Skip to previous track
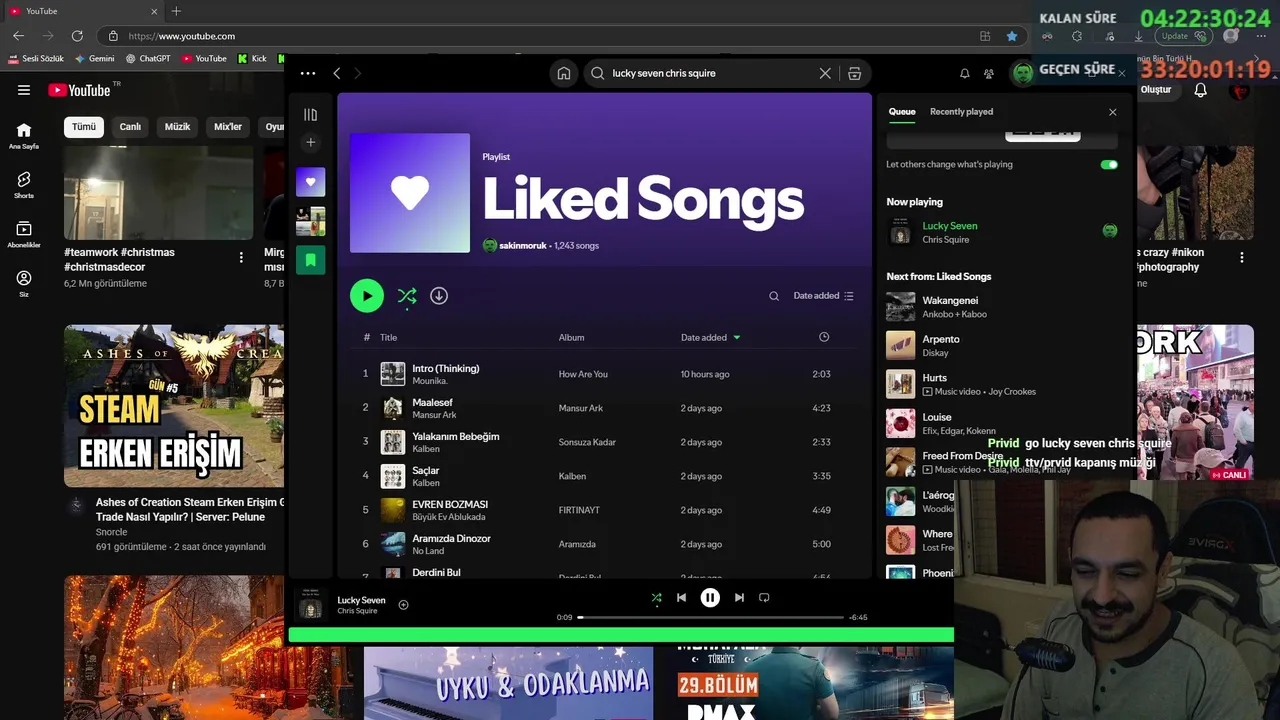The height and width of the screenshot is (720, 1280). 681,598
